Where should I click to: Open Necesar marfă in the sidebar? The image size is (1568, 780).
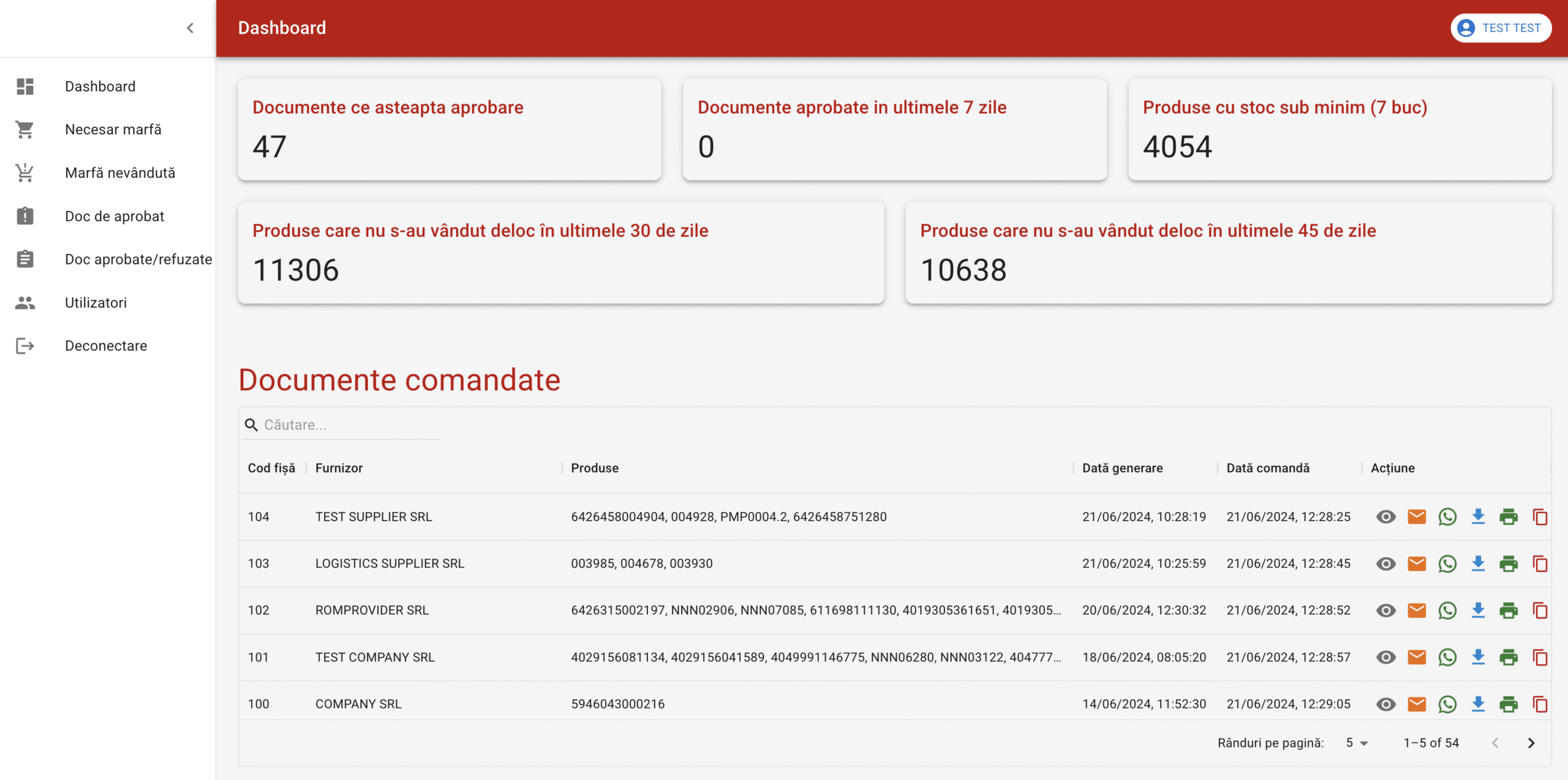pyautogui.click(x=113, y=129)
